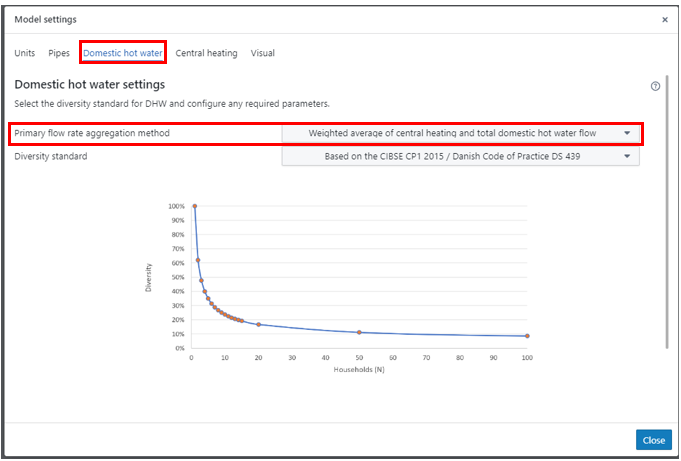
Task: Open the Pipes tab
Action: coord(59,53)
